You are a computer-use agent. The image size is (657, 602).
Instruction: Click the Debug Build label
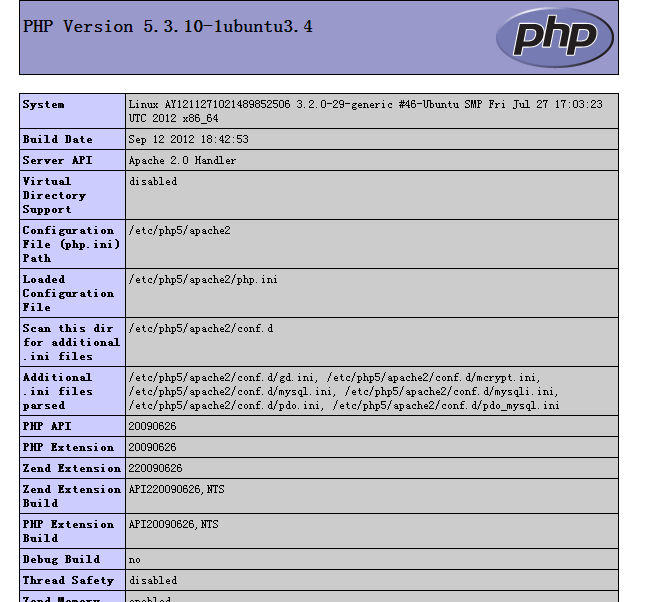pos(61,559)
